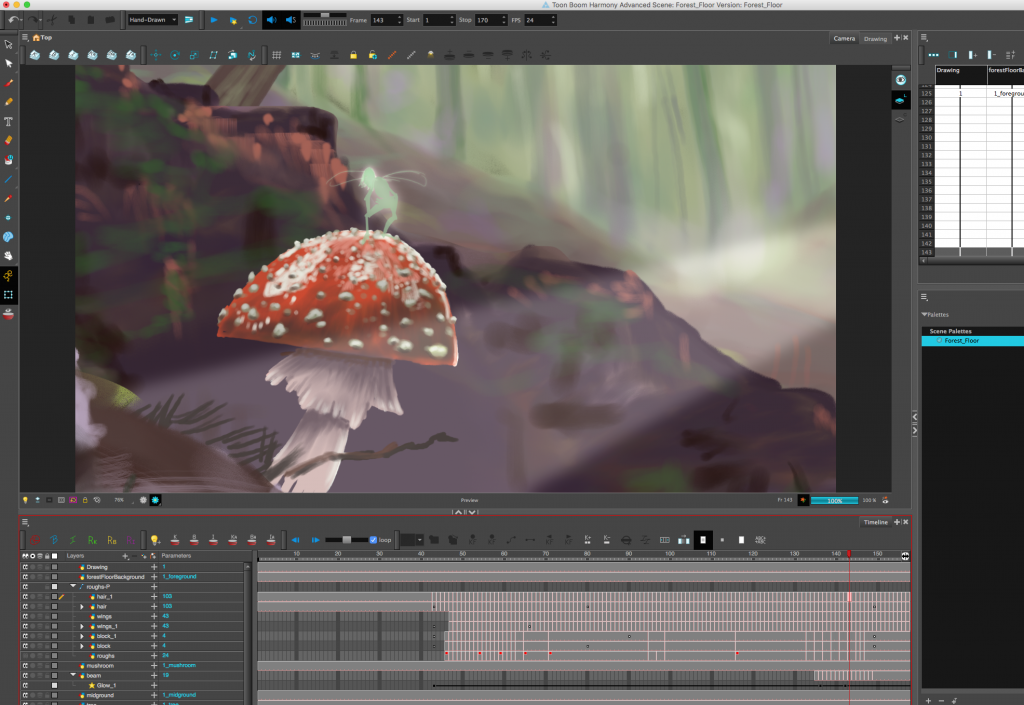Select the Hand (pan) tool

click(9, 256)
